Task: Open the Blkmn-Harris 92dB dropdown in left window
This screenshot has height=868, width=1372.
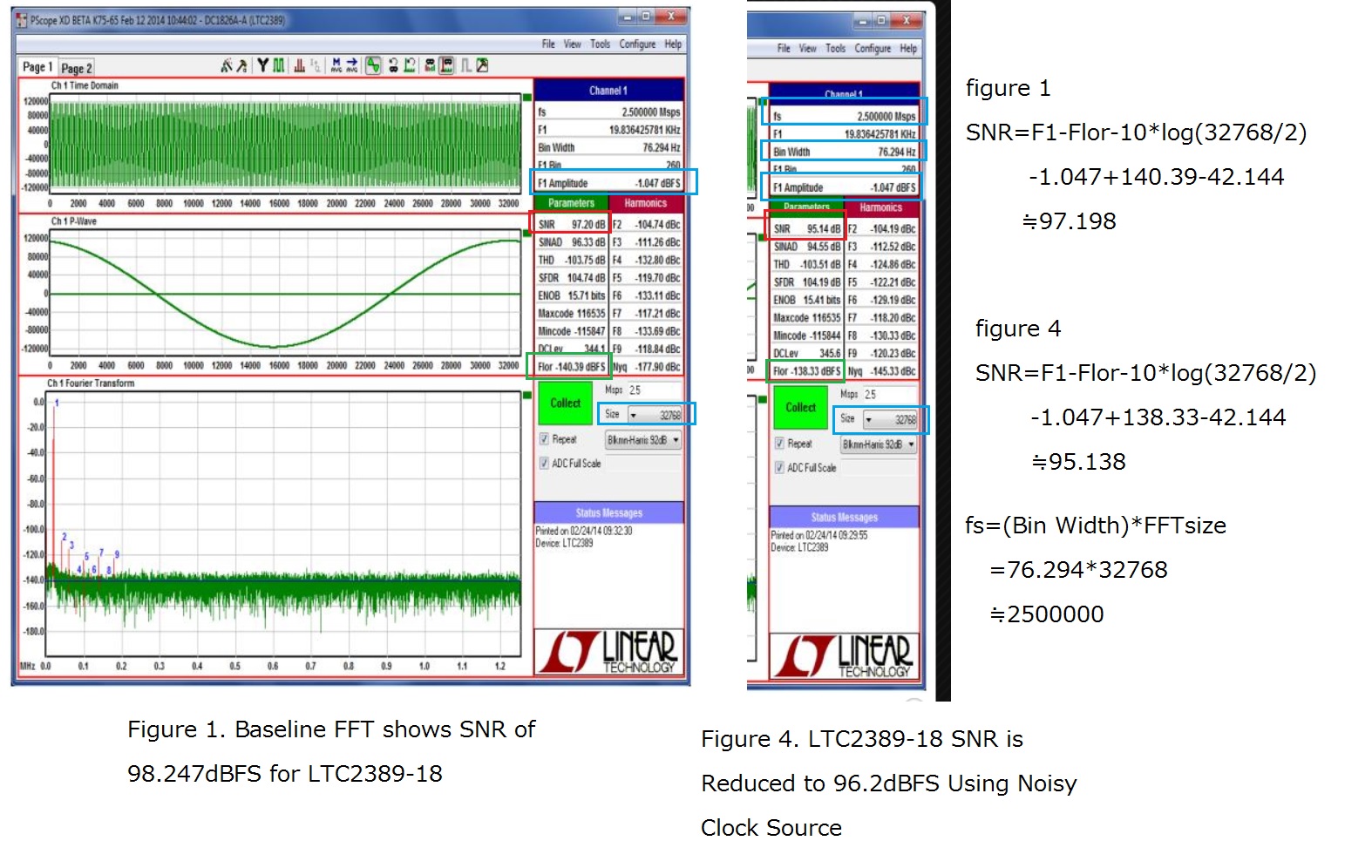Action: [643, 440]
